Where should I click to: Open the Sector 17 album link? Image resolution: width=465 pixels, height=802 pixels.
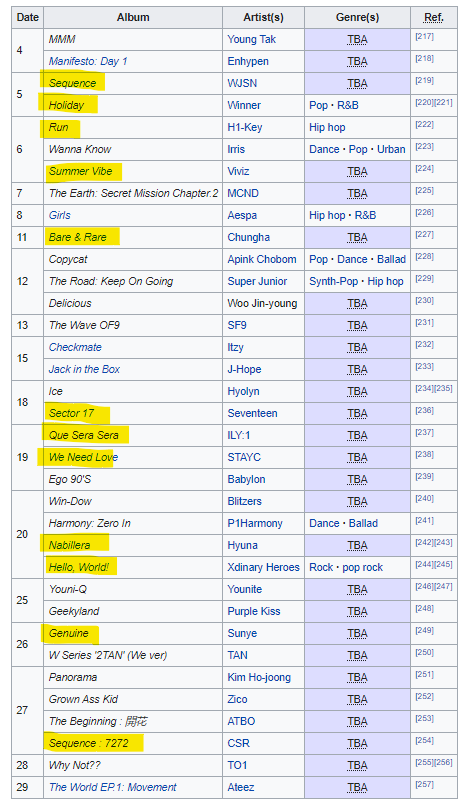[x=71, y=413]
